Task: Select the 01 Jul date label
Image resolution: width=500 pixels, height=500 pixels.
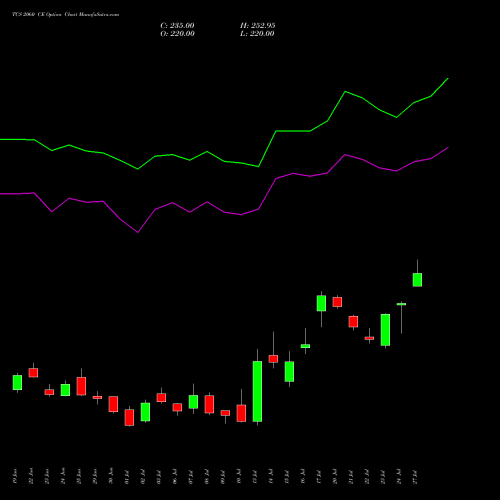Action: 127,477
